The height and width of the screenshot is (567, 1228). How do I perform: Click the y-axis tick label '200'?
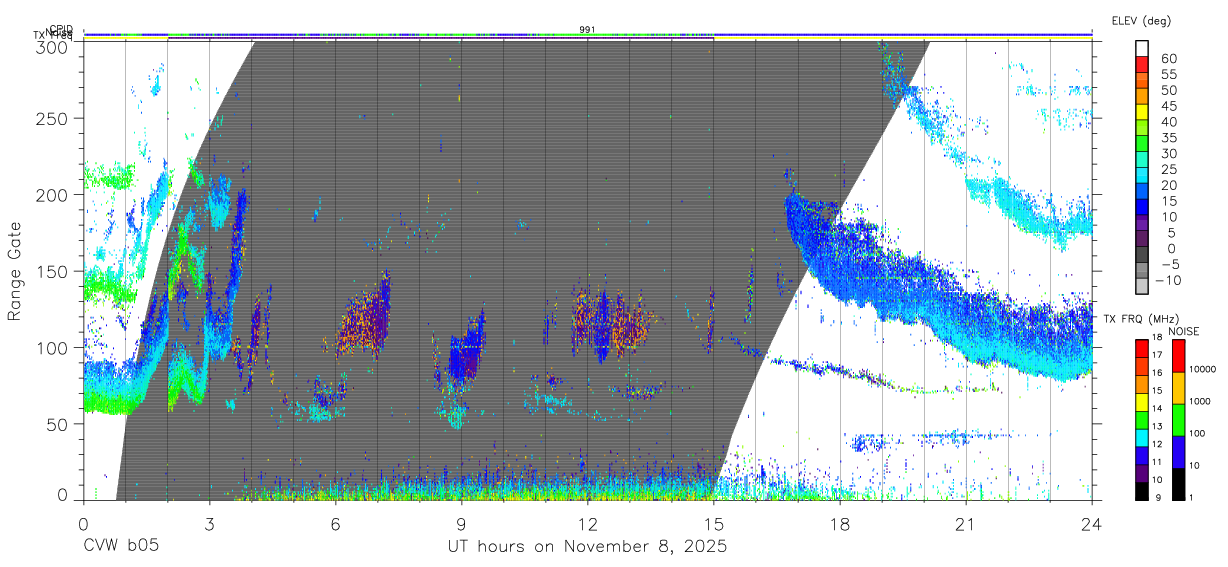(52, 195)
